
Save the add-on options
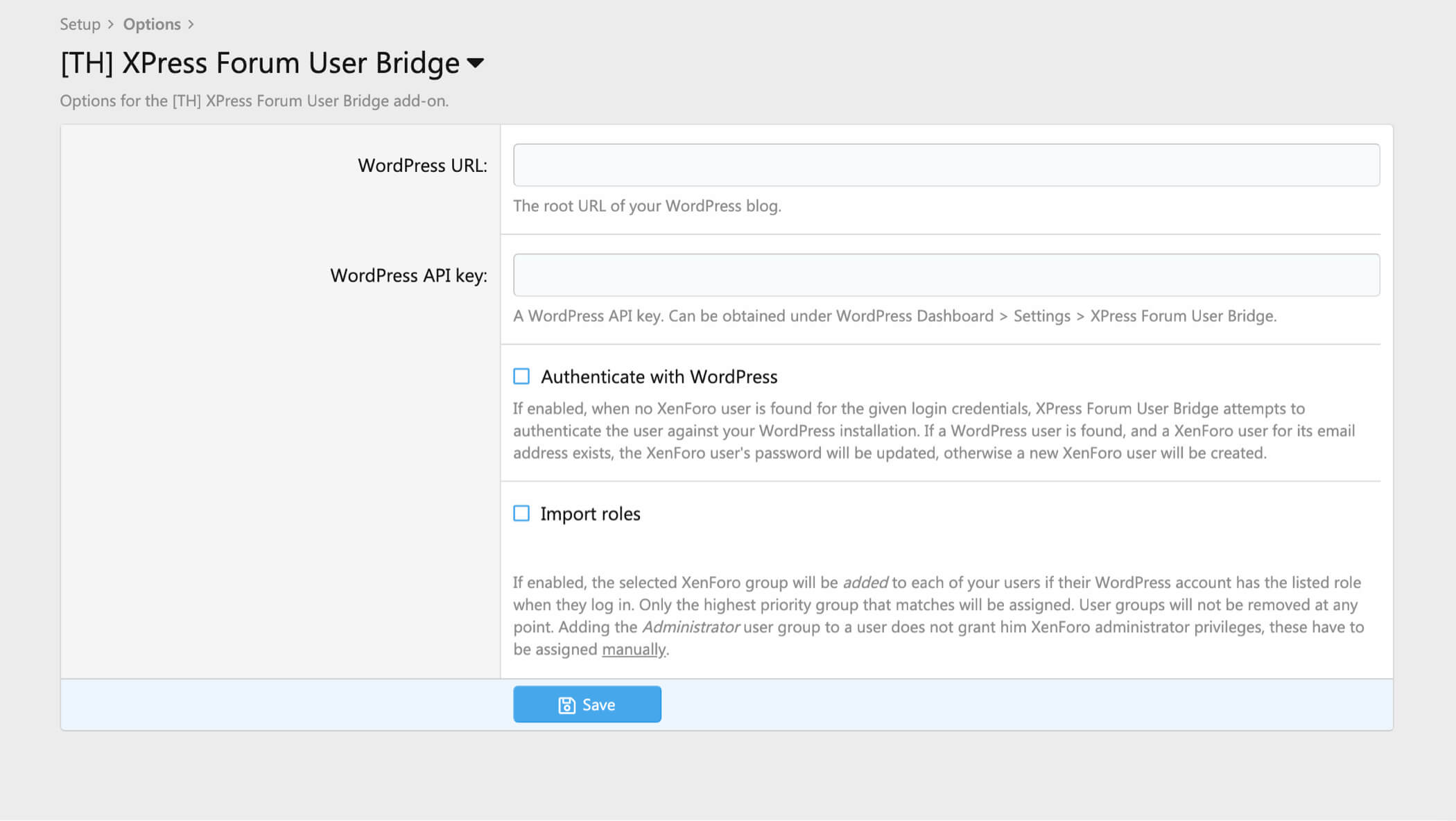pos(587,705)
